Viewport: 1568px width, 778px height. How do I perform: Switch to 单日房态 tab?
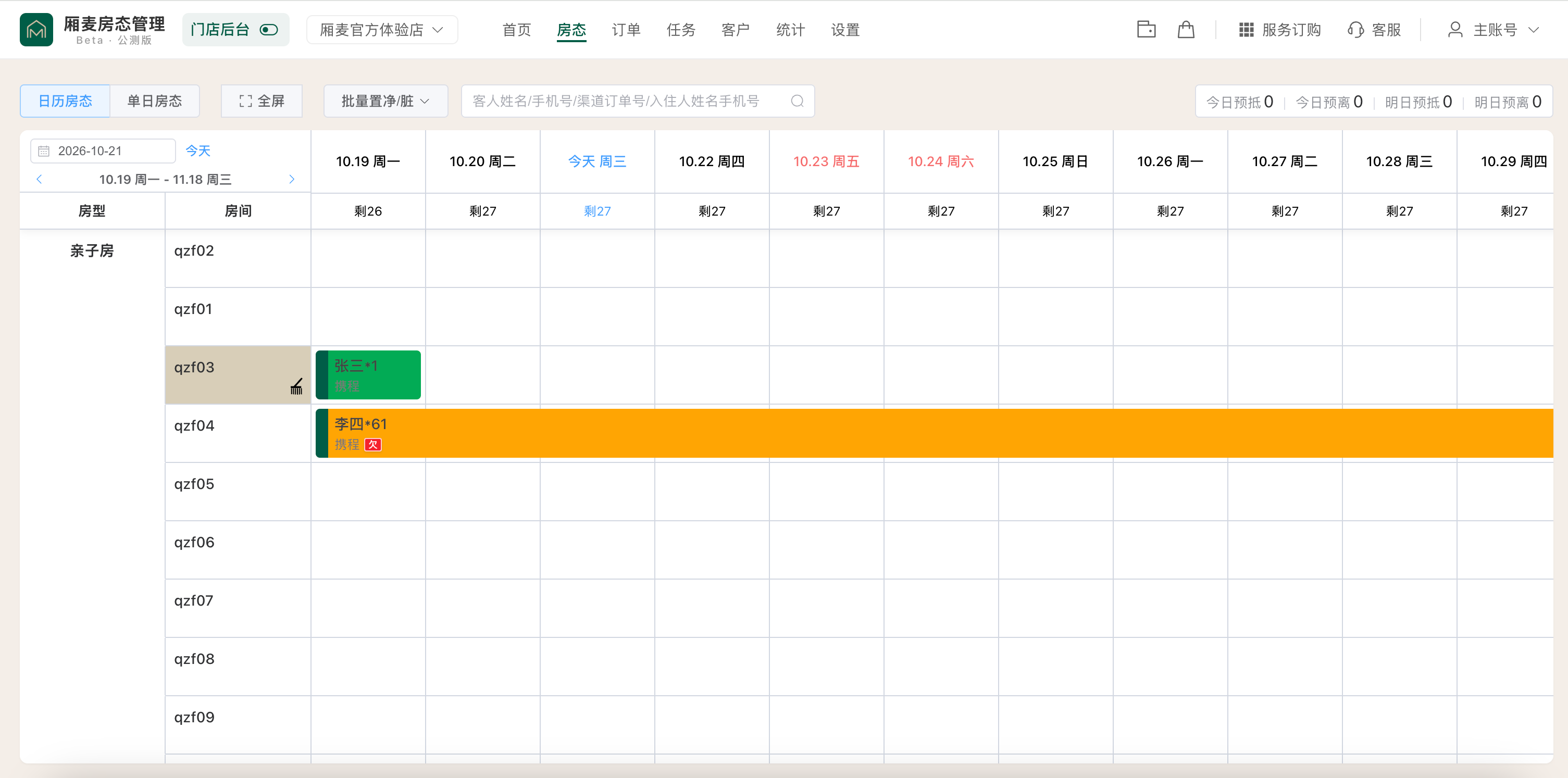coord(155,101)
